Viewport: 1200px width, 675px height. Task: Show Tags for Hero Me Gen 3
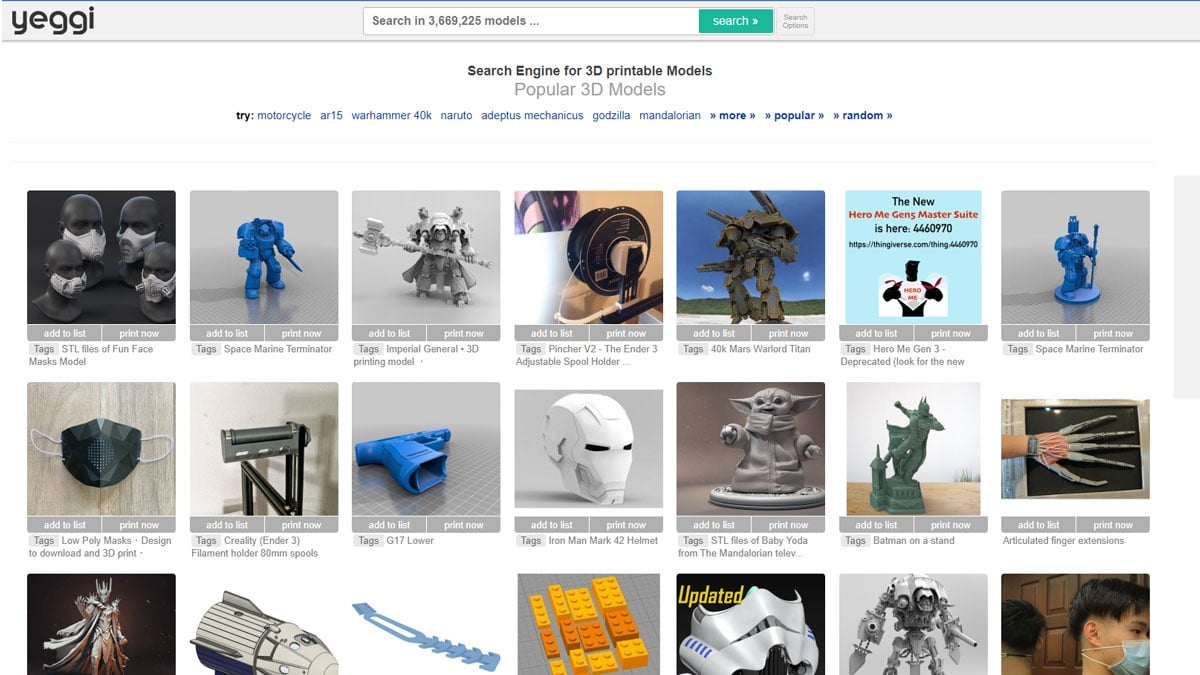click(856, 350)
